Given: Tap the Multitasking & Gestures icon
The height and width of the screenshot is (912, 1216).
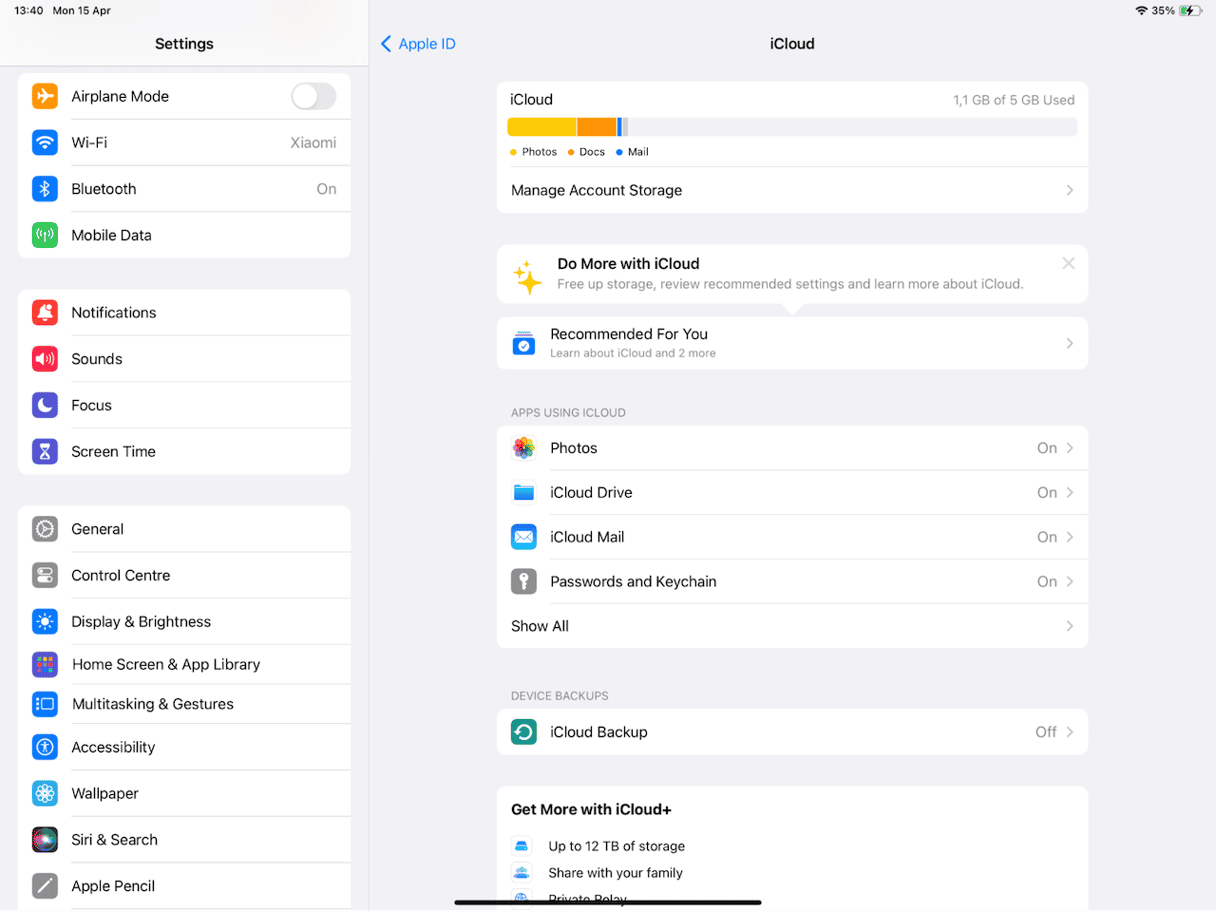Looking at the screenshot, I should 45,704.
